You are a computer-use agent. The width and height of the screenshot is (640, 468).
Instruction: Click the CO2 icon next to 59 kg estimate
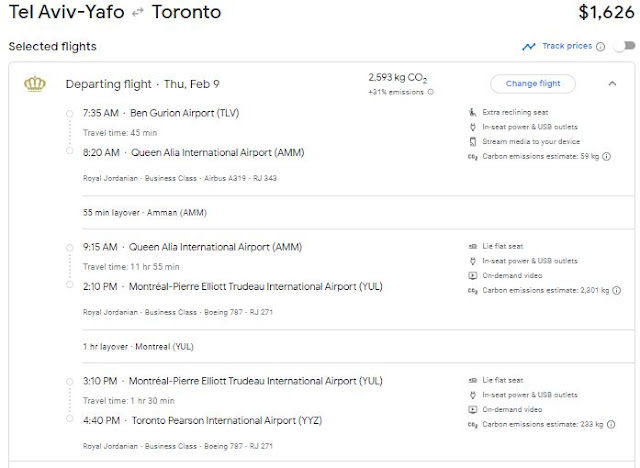tap(472, 157)
